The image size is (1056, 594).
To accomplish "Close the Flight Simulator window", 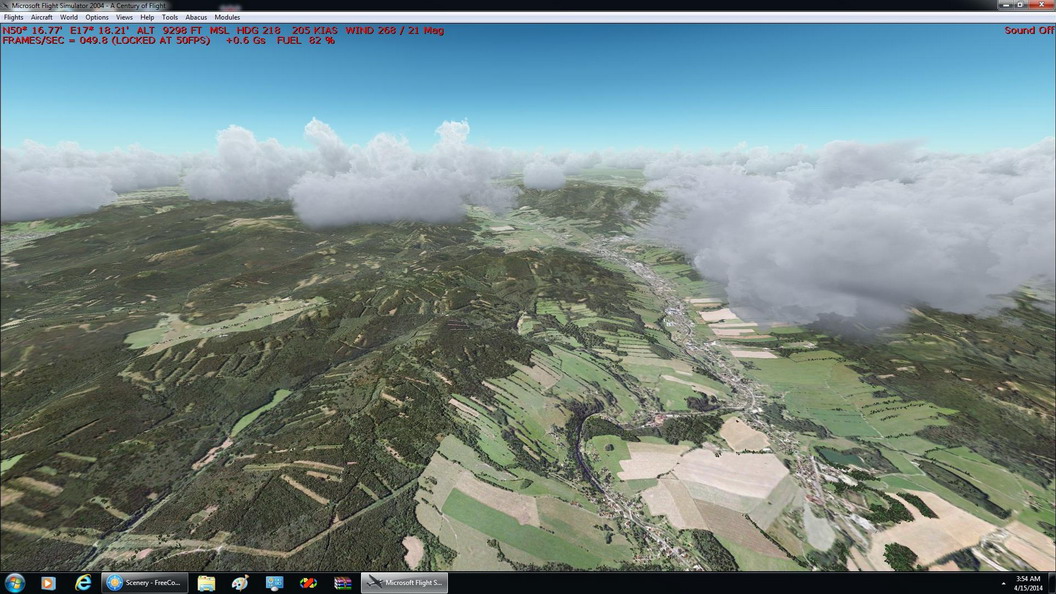I will 1041,5.
